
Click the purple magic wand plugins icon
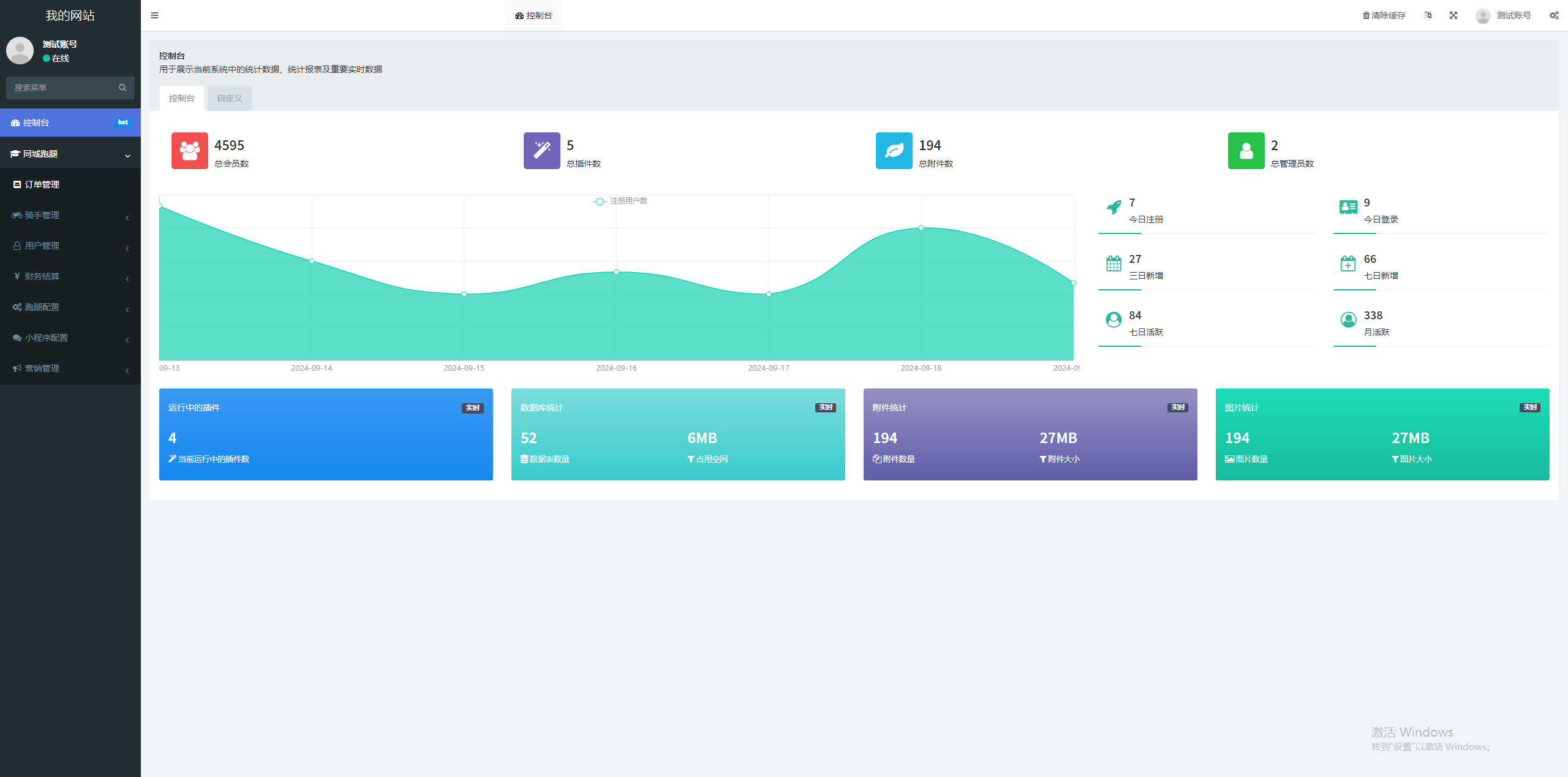click(541, 151)
